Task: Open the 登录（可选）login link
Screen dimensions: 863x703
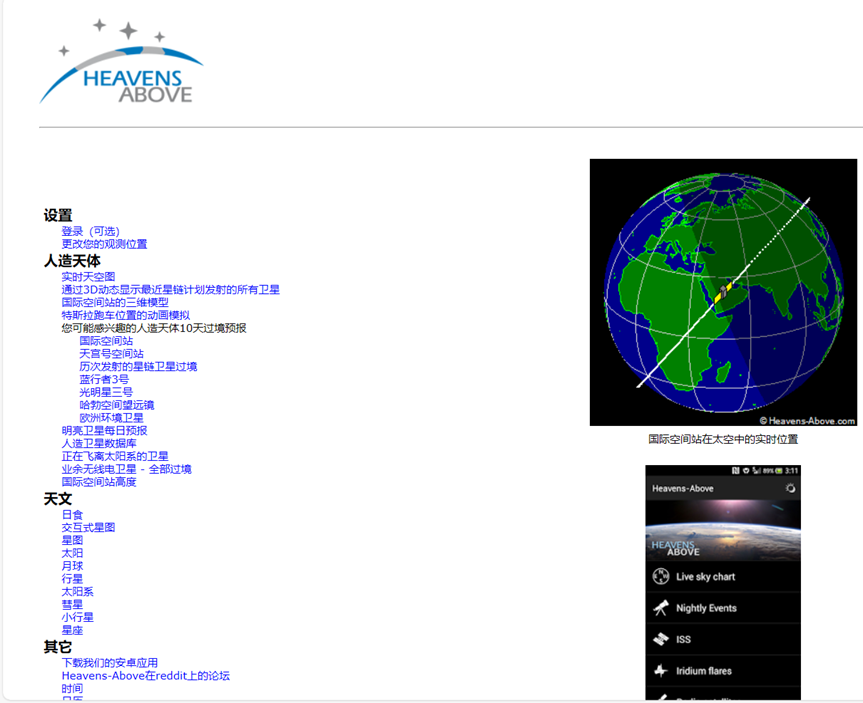Action: tap(90, 231)
